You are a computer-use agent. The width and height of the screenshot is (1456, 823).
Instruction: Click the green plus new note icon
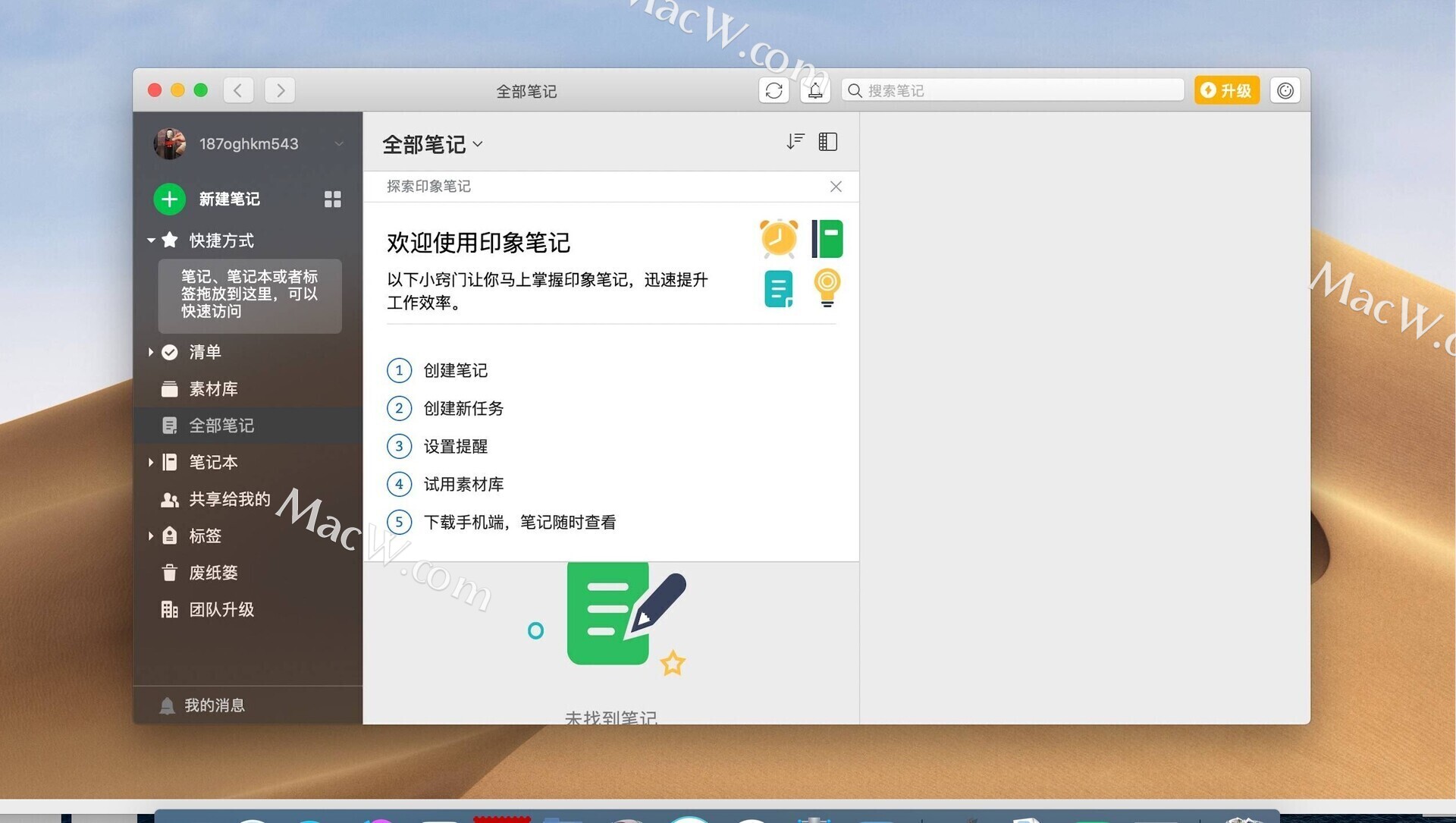(x=169, y=199)
